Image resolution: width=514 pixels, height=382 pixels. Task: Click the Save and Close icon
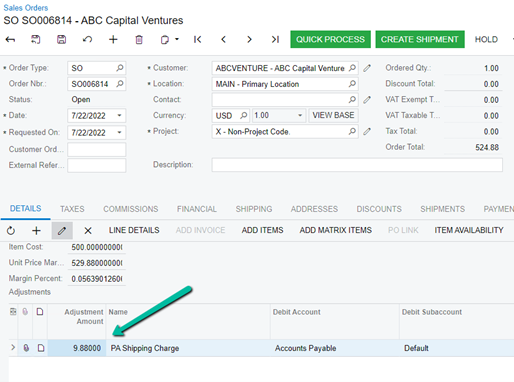(x=36, y=39)
